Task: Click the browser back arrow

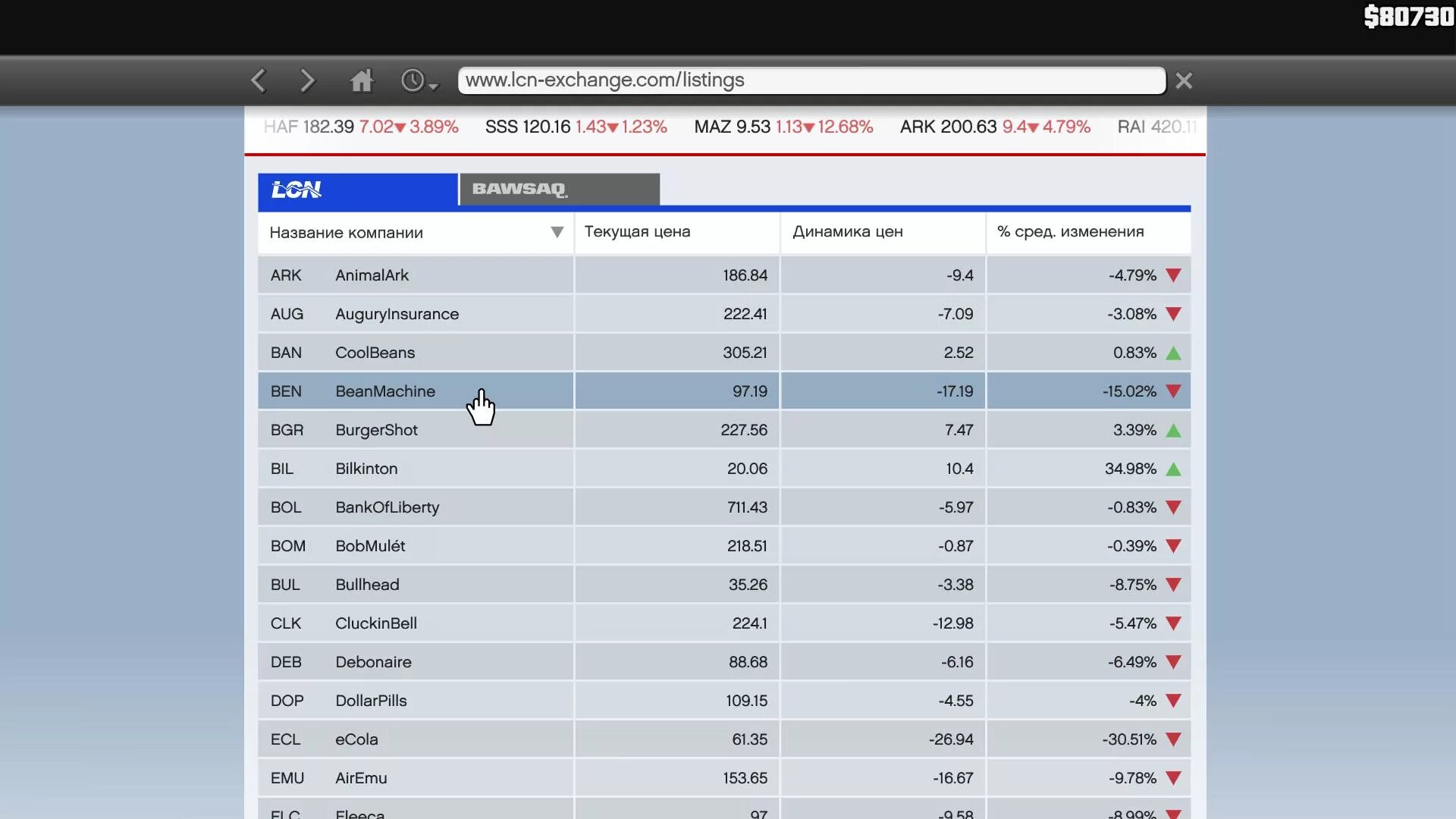Action: [x=259, y=80]
